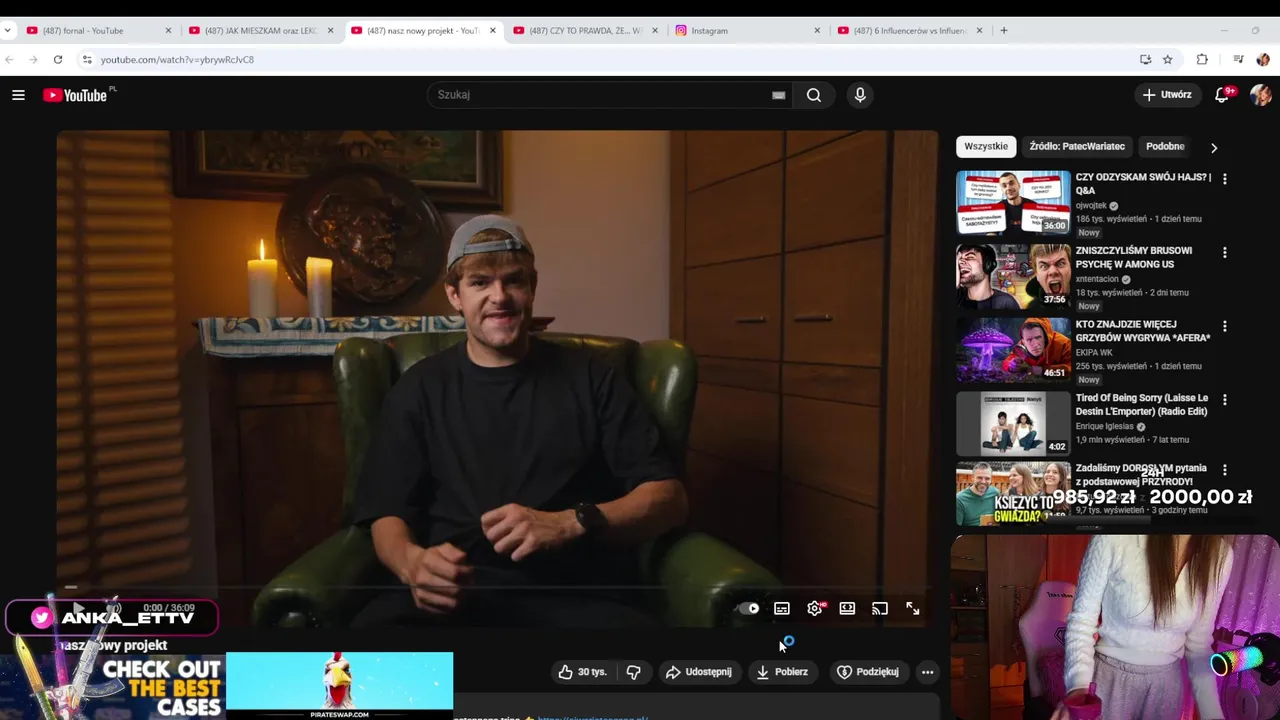View site information icon in address bar

click(87, 60)
